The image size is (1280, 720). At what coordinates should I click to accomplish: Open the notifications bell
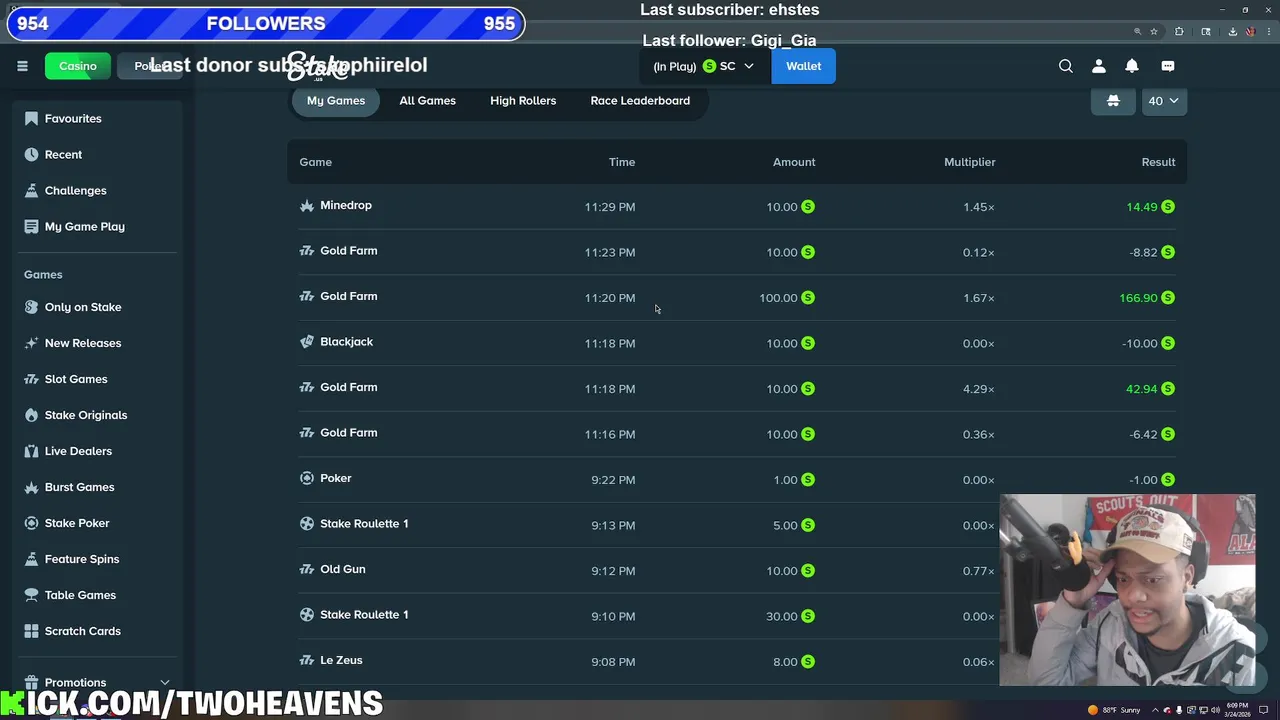click(1132, 66)
